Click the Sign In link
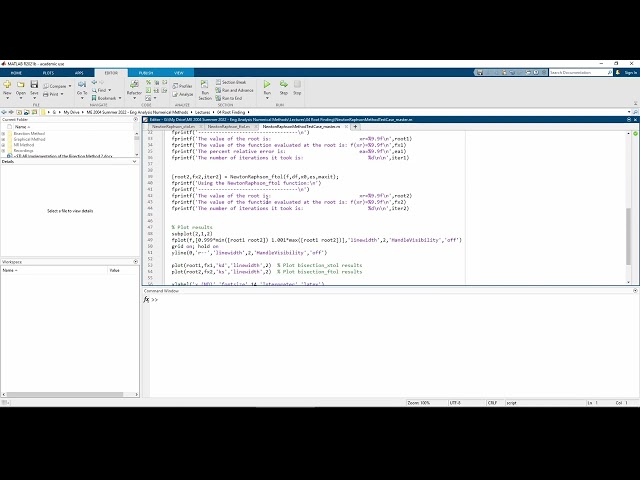This screenshot has height=480, width=640. click(x=631, y=73)
